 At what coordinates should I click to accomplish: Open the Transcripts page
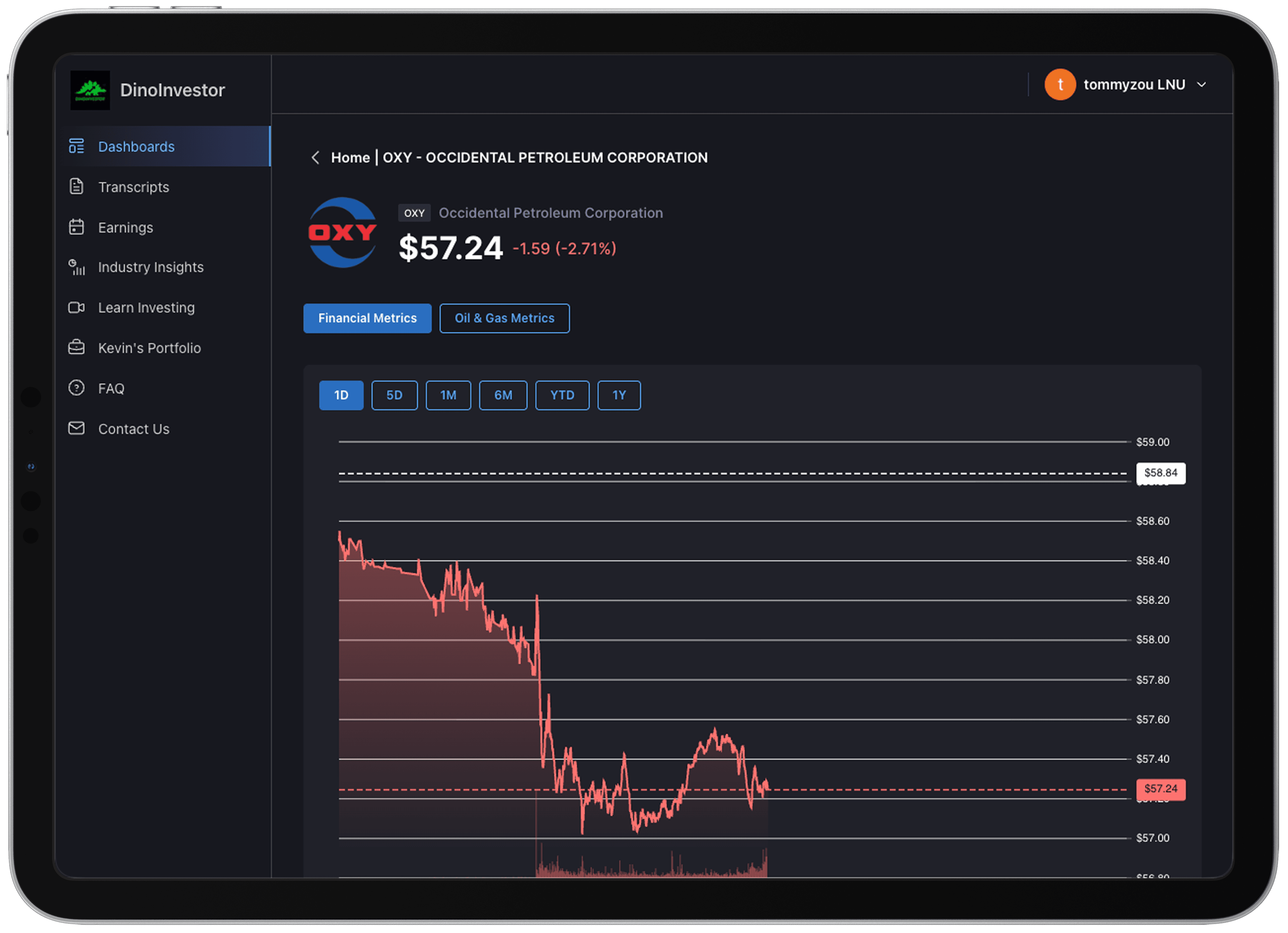163,187
